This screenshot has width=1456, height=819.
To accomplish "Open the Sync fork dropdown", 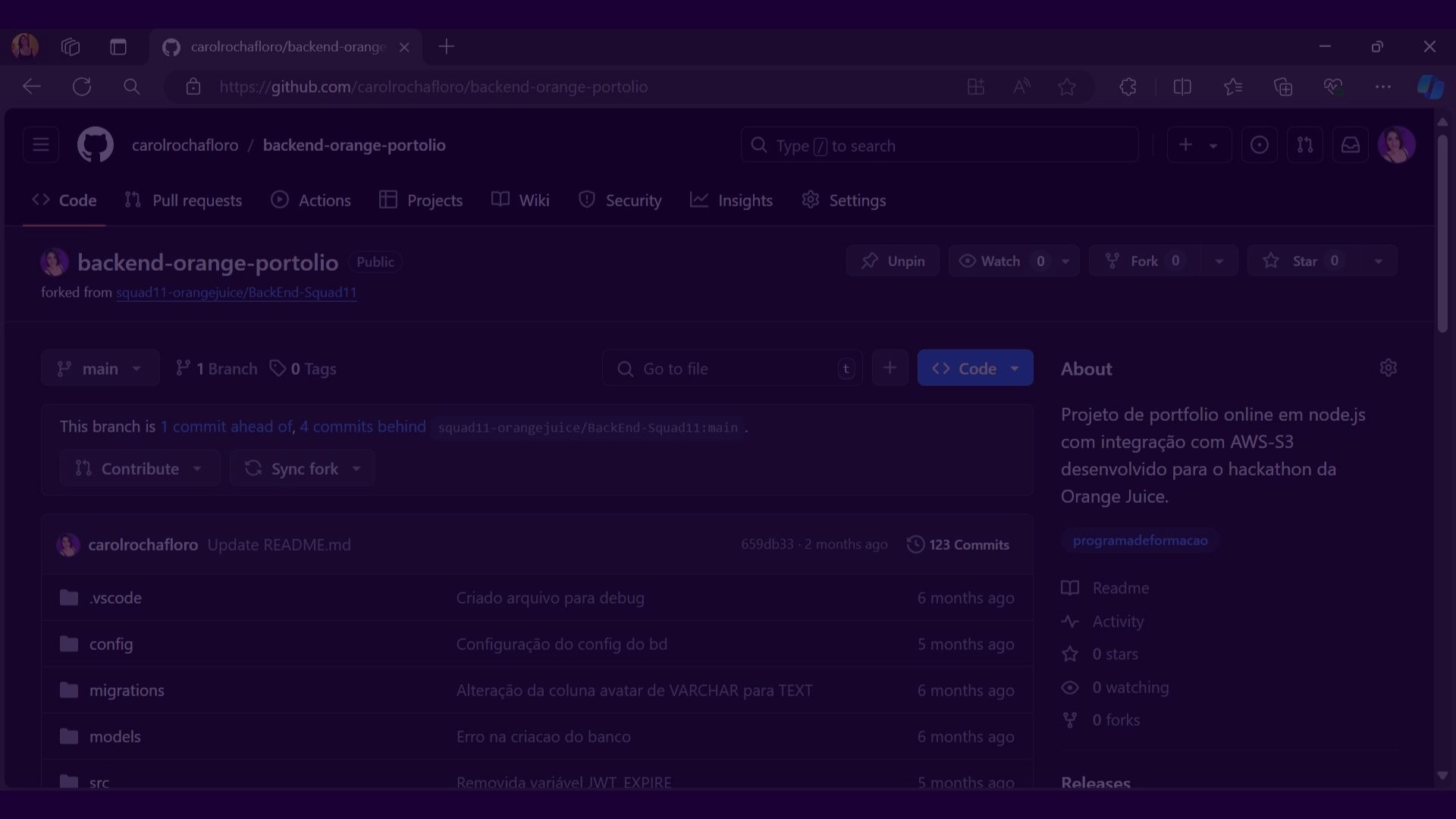I will click(x=302, y=468).
